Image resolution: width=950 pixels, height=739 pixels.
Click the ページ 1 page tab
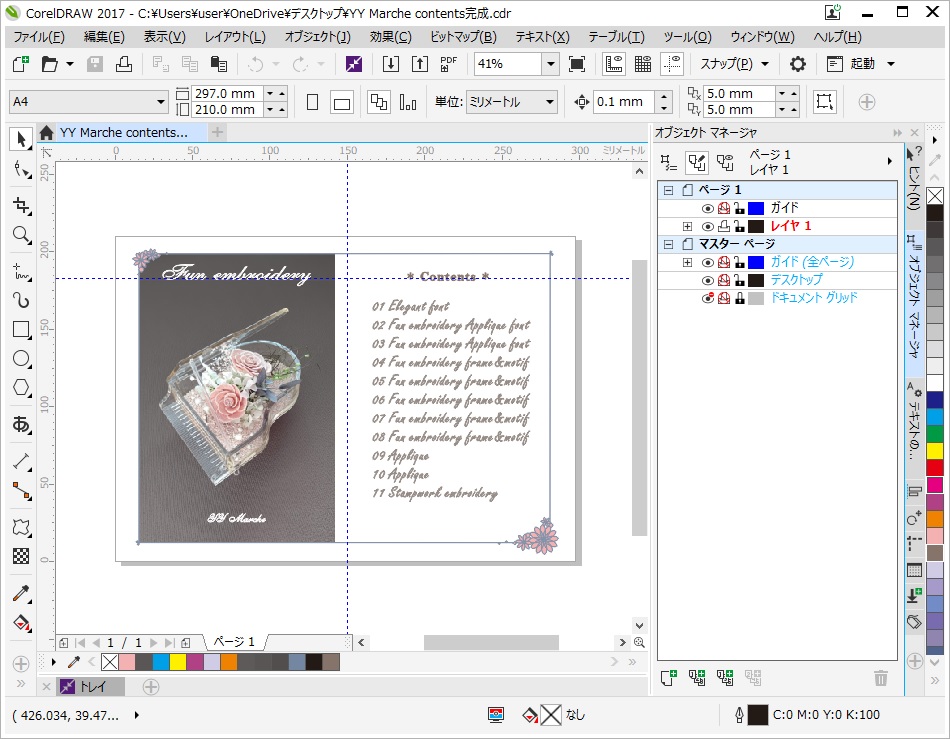click(234, 642)
